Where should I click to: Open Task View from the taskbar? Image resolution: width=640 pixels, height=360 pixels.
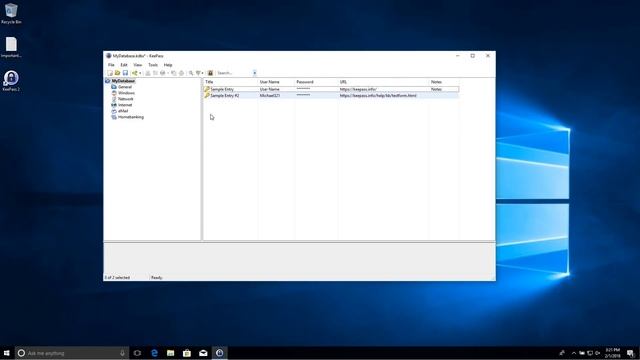[x=137, y=353]
